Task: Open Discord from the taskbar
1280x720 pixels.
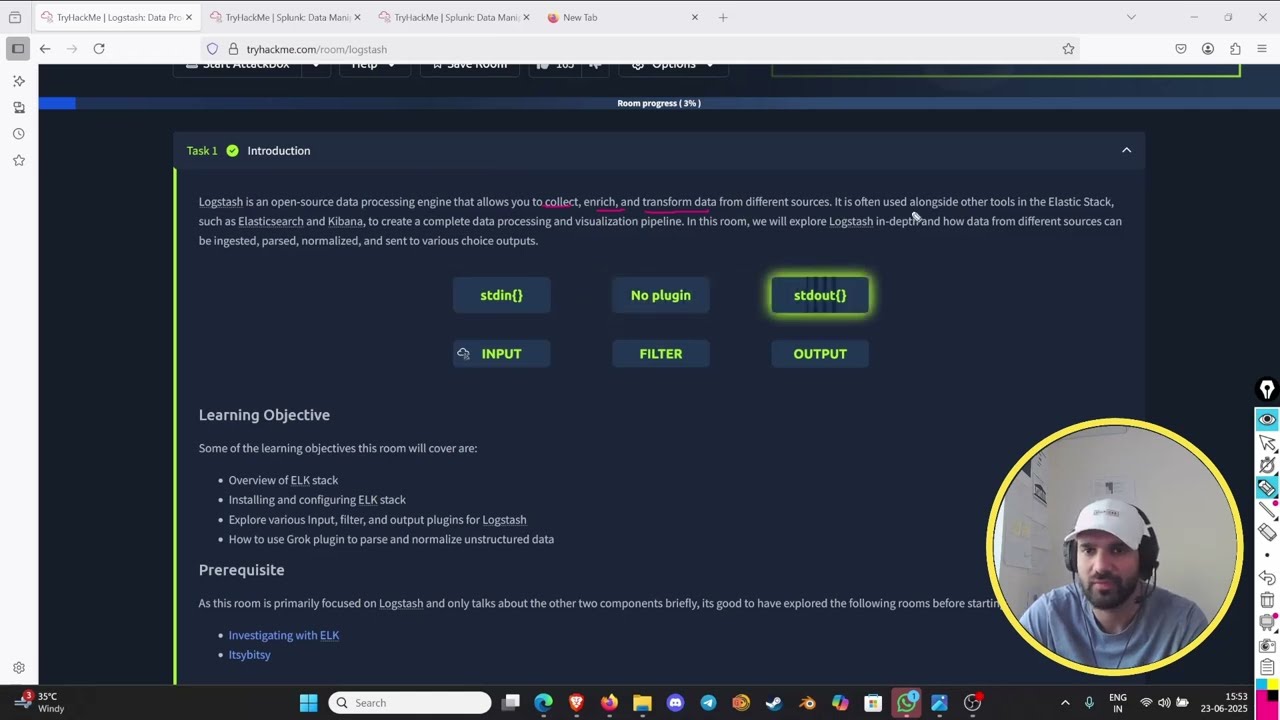Action: pyautogui.click(x=675, y=702)
